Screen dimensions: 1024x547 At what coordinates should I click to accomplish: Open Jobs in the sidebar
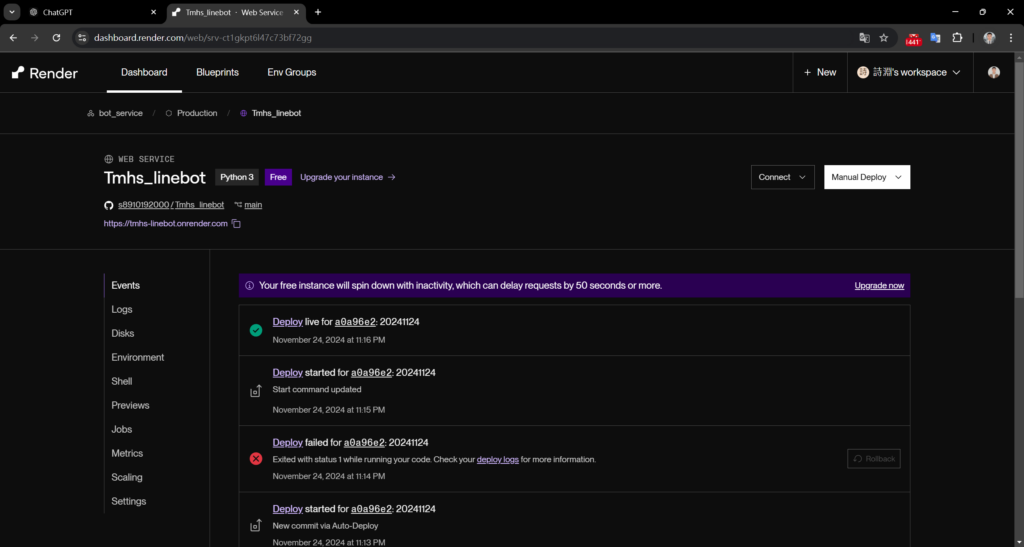[x=121, y=430]
